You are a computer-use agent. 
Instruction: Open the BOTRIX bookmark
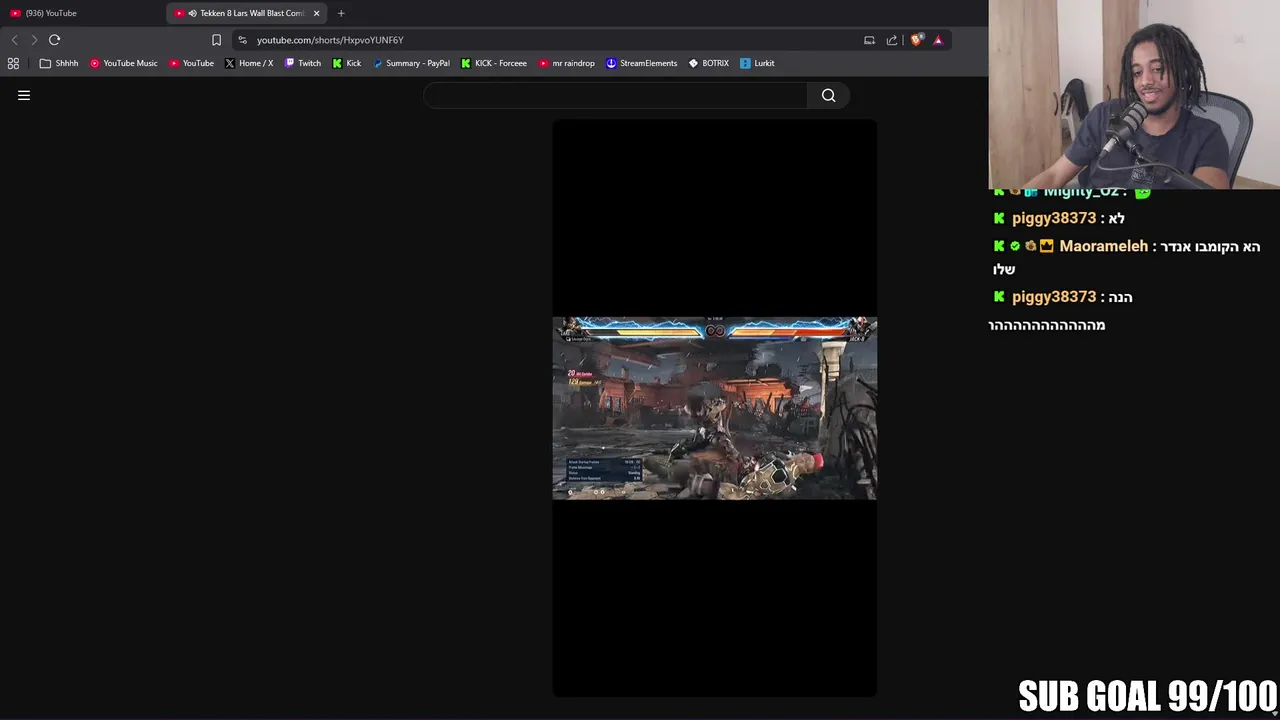(709, 63)
